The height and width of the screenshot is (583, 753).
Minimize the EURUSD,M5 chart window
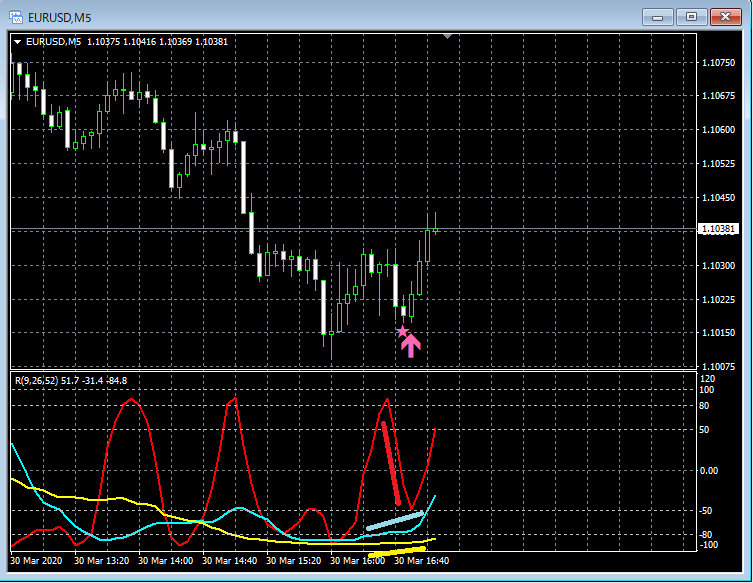click(657, 17)
